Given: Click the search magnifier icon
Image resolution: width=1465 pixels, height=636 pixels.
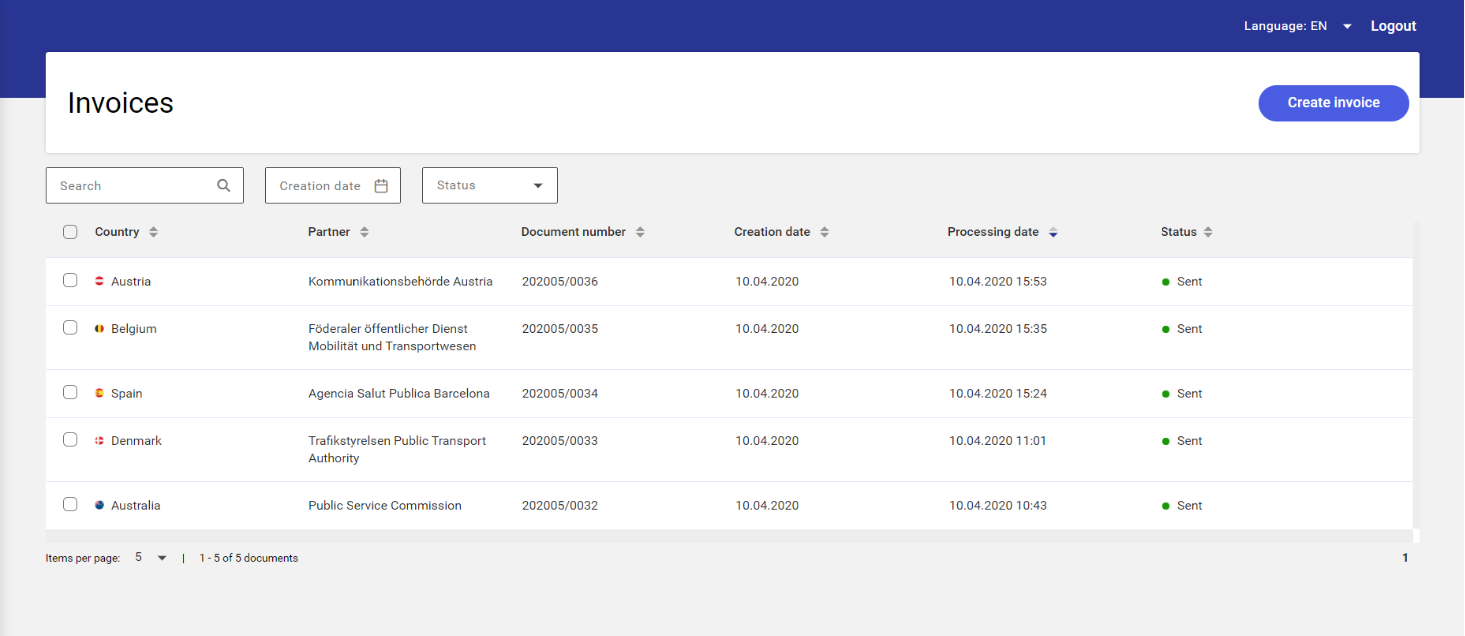Looking at the screenshot, I should tap(223, 186).
